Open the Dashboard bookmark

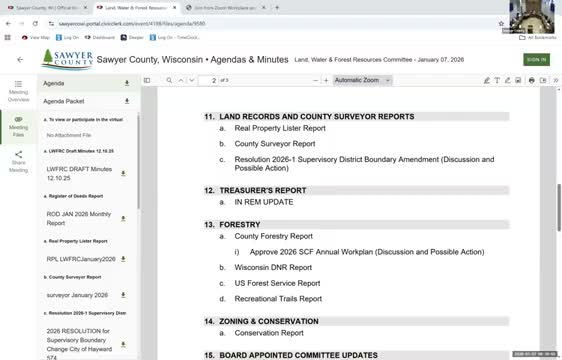coord(100,37)
